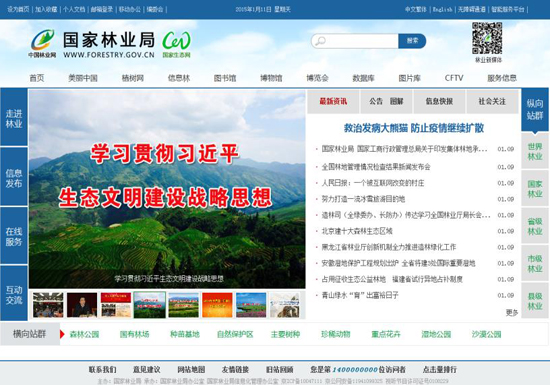Screen dimensions: 550x385
Task: Select the first conference-room slide thumbnail
Action: point(48,305)
